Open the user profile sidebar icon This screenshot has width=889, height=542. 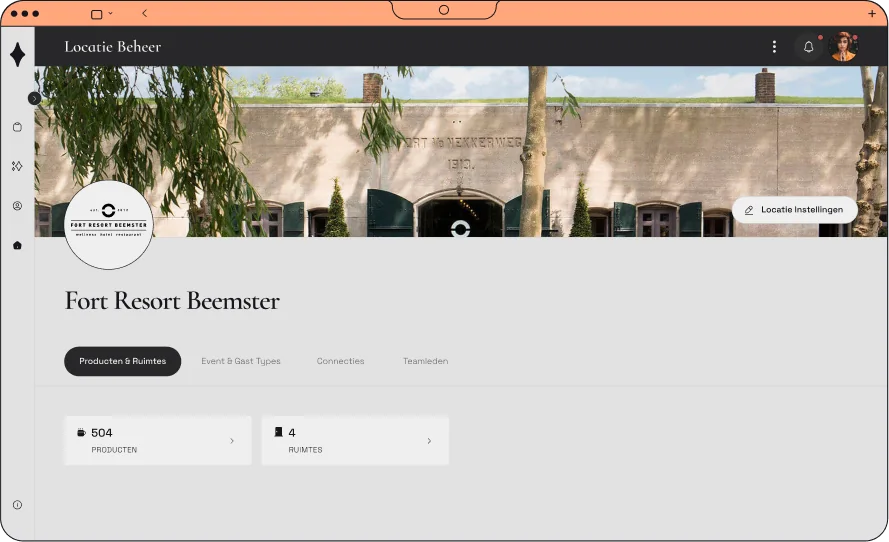(x=18, y=206)
